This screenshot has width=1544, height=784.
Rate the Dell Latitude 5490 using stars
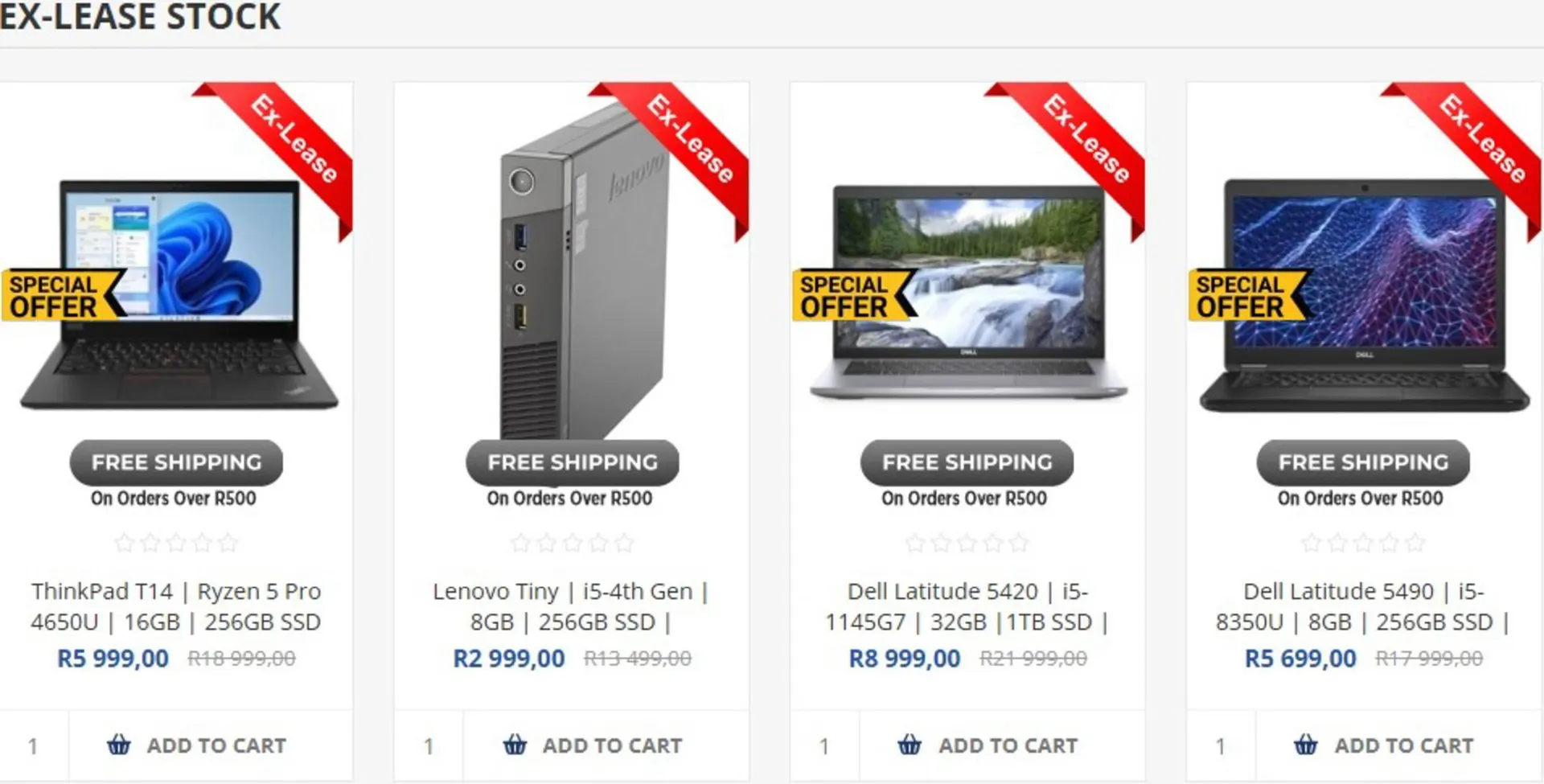click(1363, 544)
